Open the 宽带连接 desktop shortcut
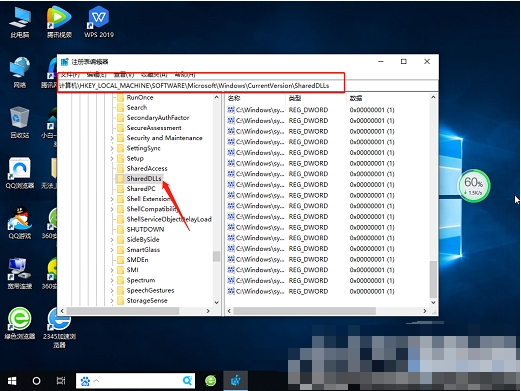The height and width of the screenshot is (391, 521). pyautogui.click(x=19, y=273)
